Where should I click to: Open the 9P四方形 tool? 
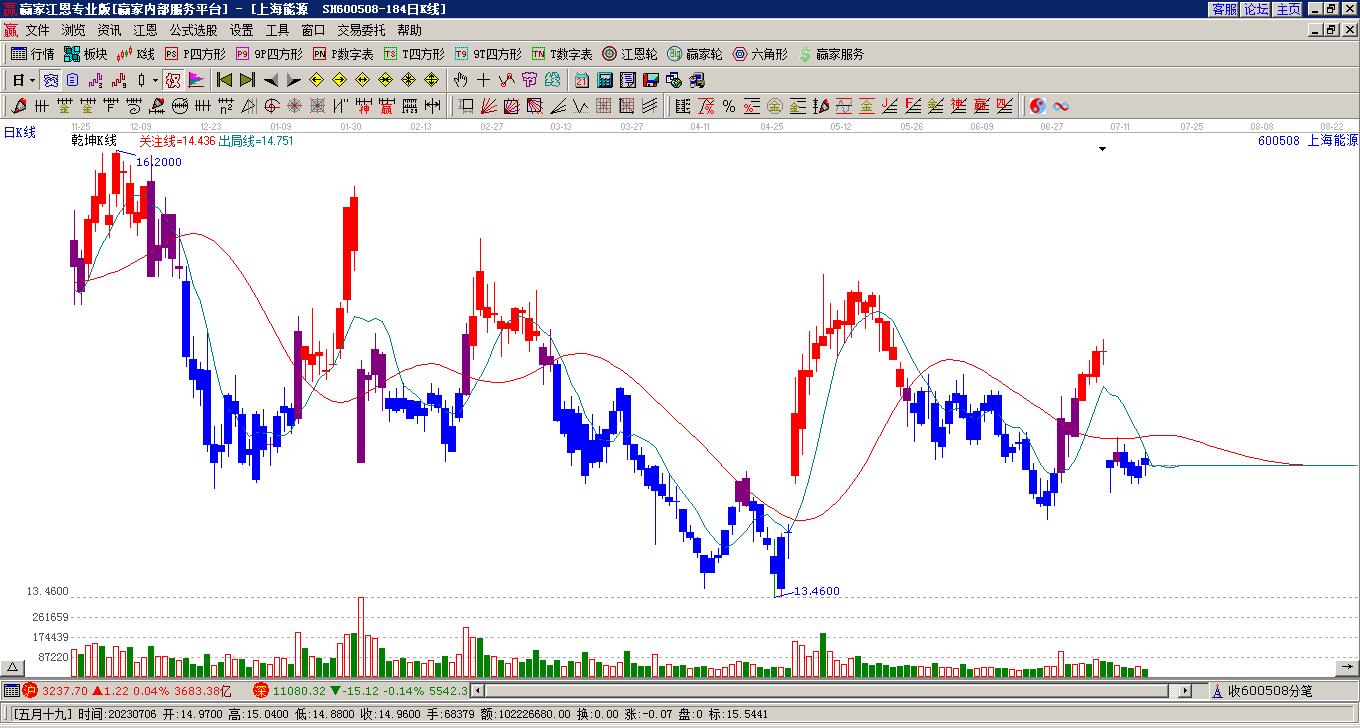[269, 54]
